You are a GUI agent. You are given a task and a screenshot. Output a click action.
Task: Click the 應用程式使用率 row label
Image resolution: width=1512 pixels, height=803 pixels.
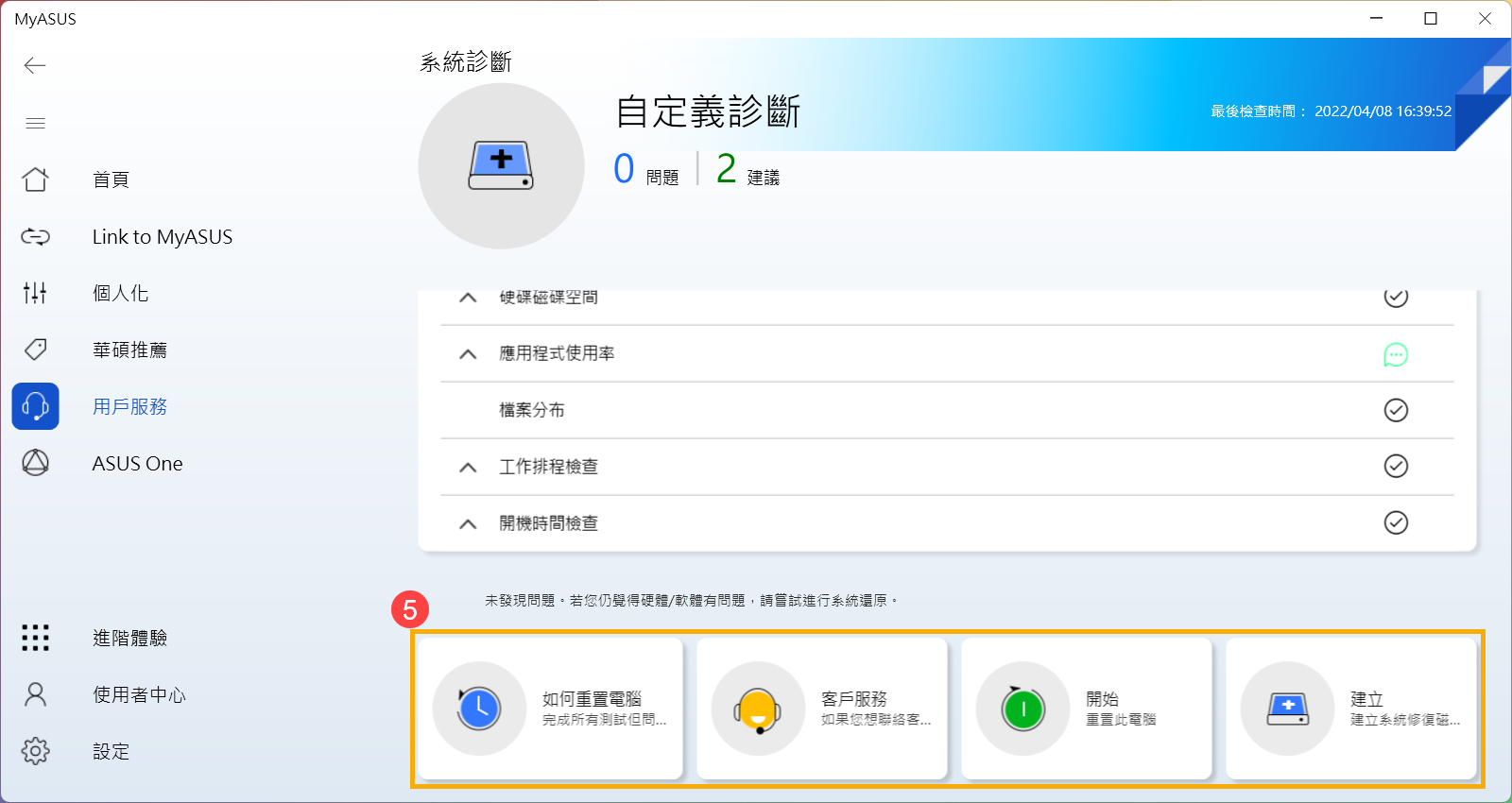click(x=557, y=353)
